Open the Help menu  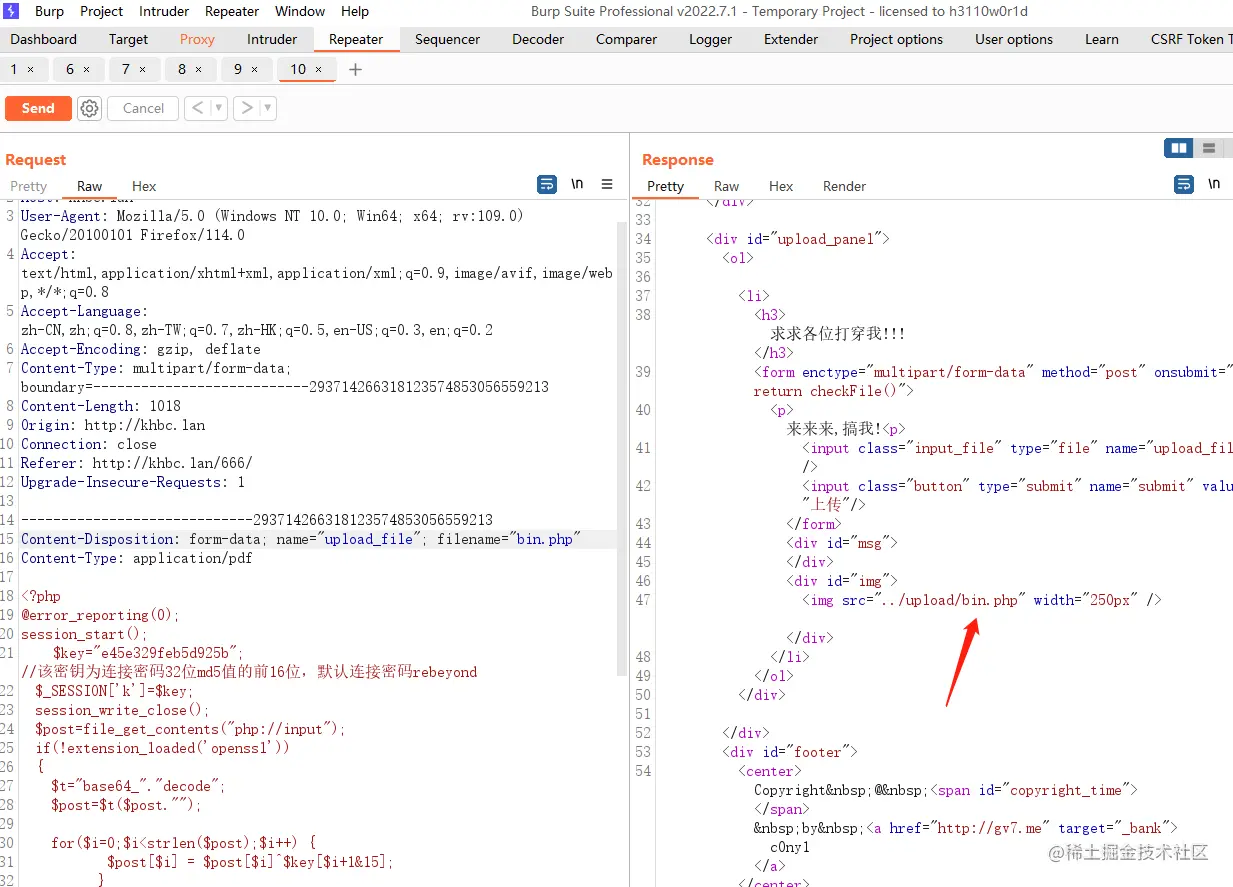[x=355, y=11]
